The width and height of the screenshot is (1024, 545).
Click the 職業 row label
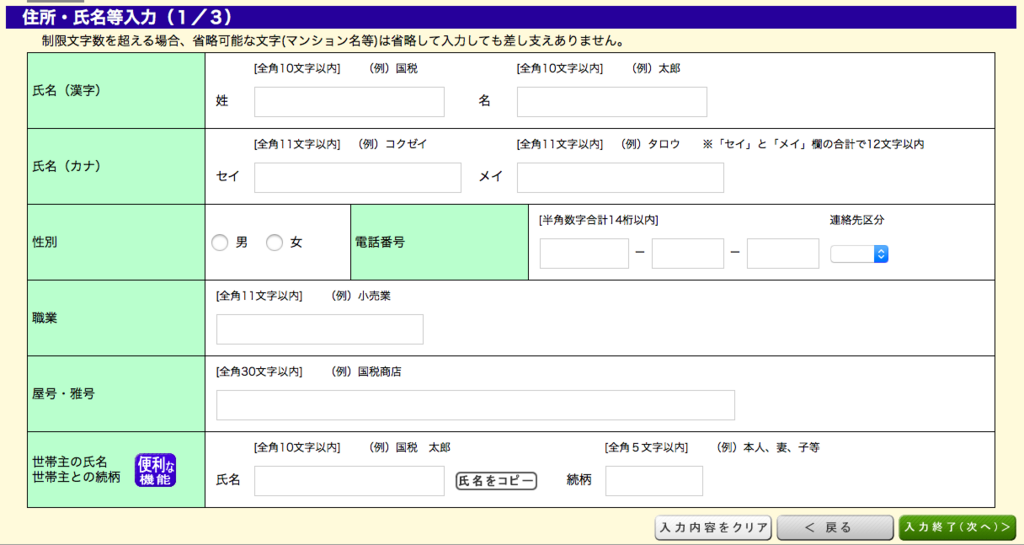[x=44, y=318]
